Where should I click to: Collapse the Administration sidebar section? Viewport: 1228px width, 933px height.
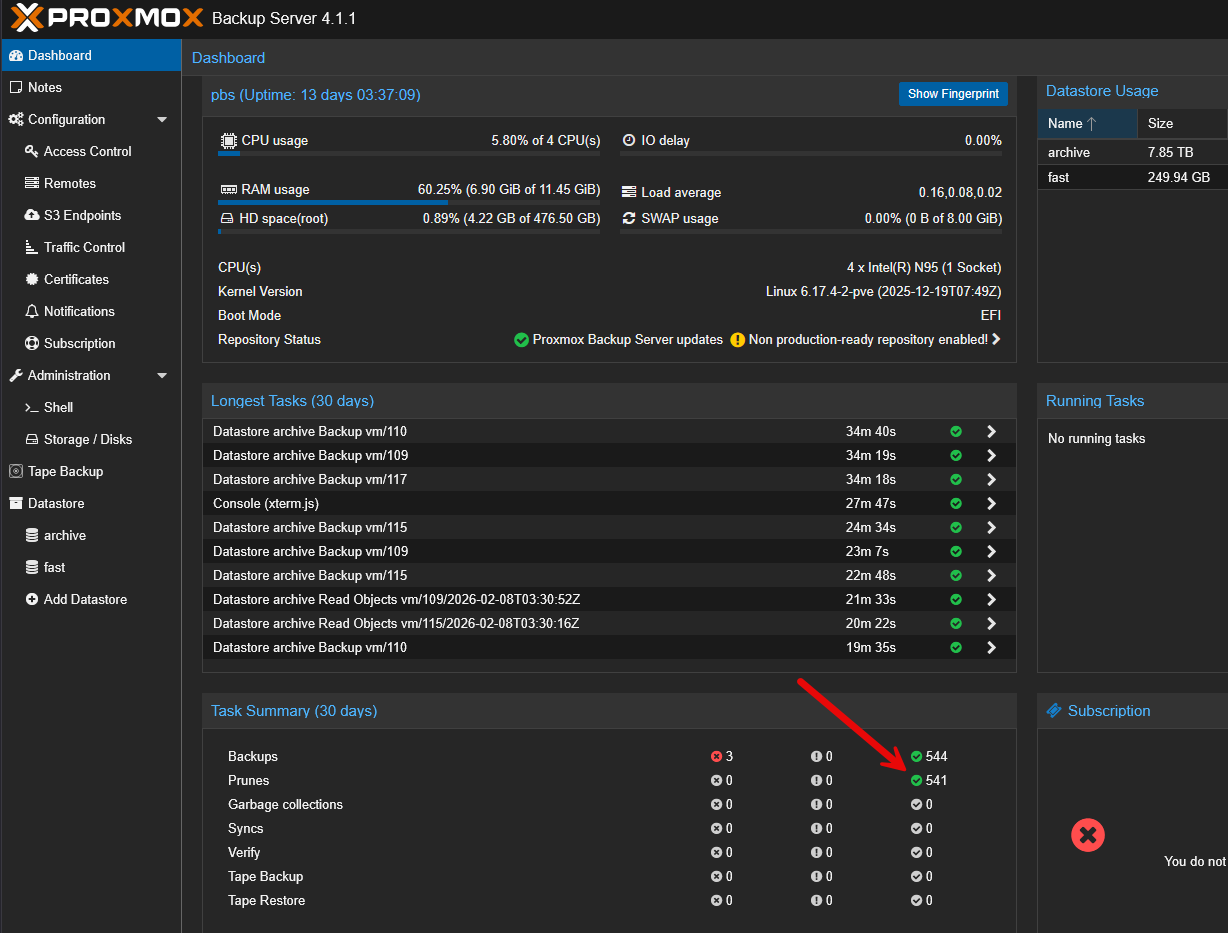pyautogui.click(x=162, y=375)
